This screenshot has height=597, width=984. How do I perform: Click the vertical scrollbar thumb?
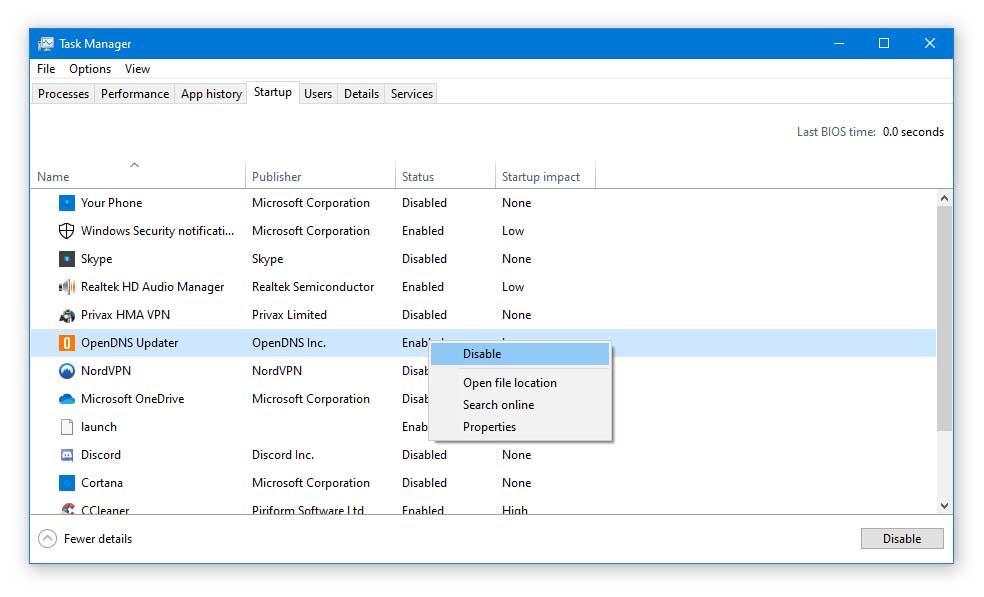click(944, 318)
